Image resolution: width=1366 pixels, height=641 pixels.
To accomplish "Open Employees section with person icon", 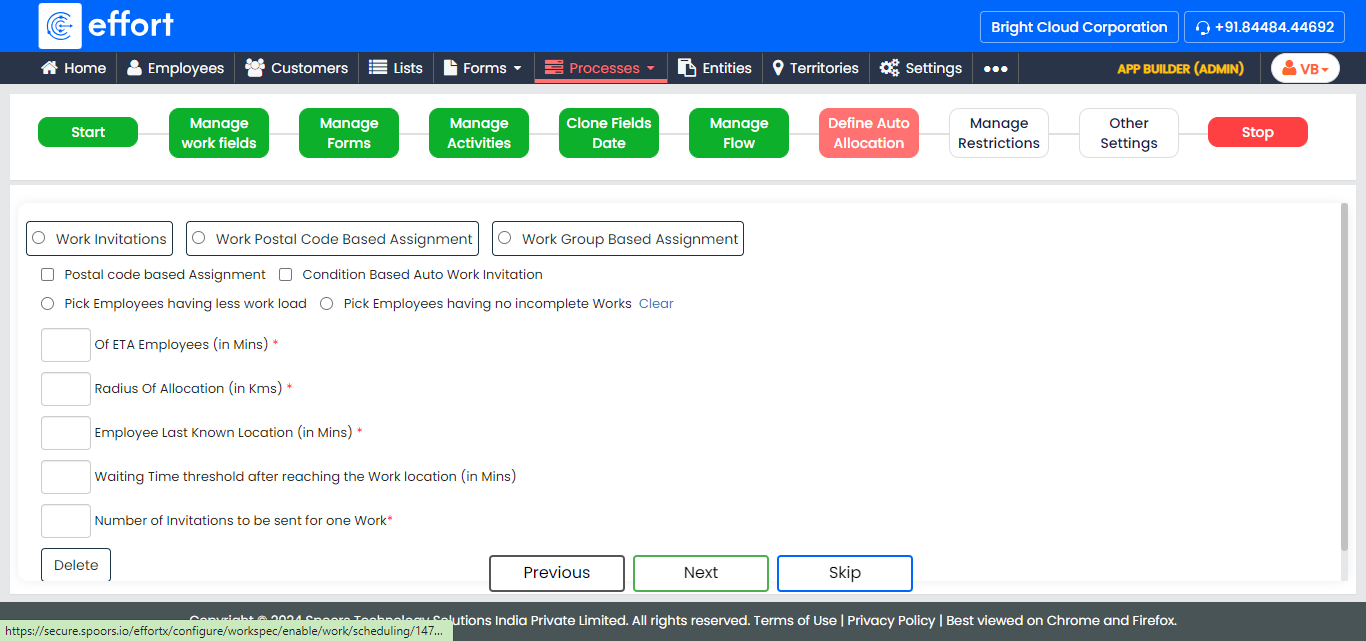I will pos(134,68).
